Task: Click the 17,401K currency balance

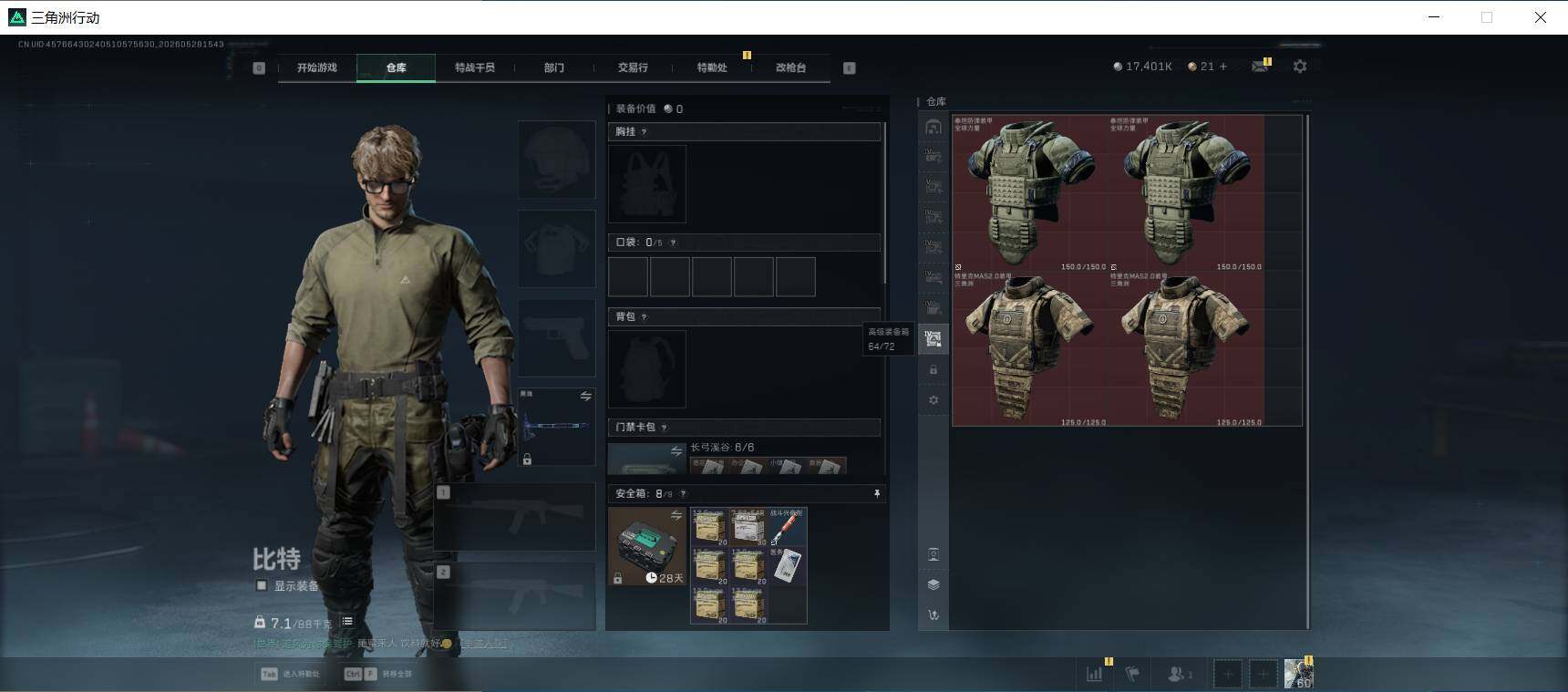Action: pos(1142,67)
